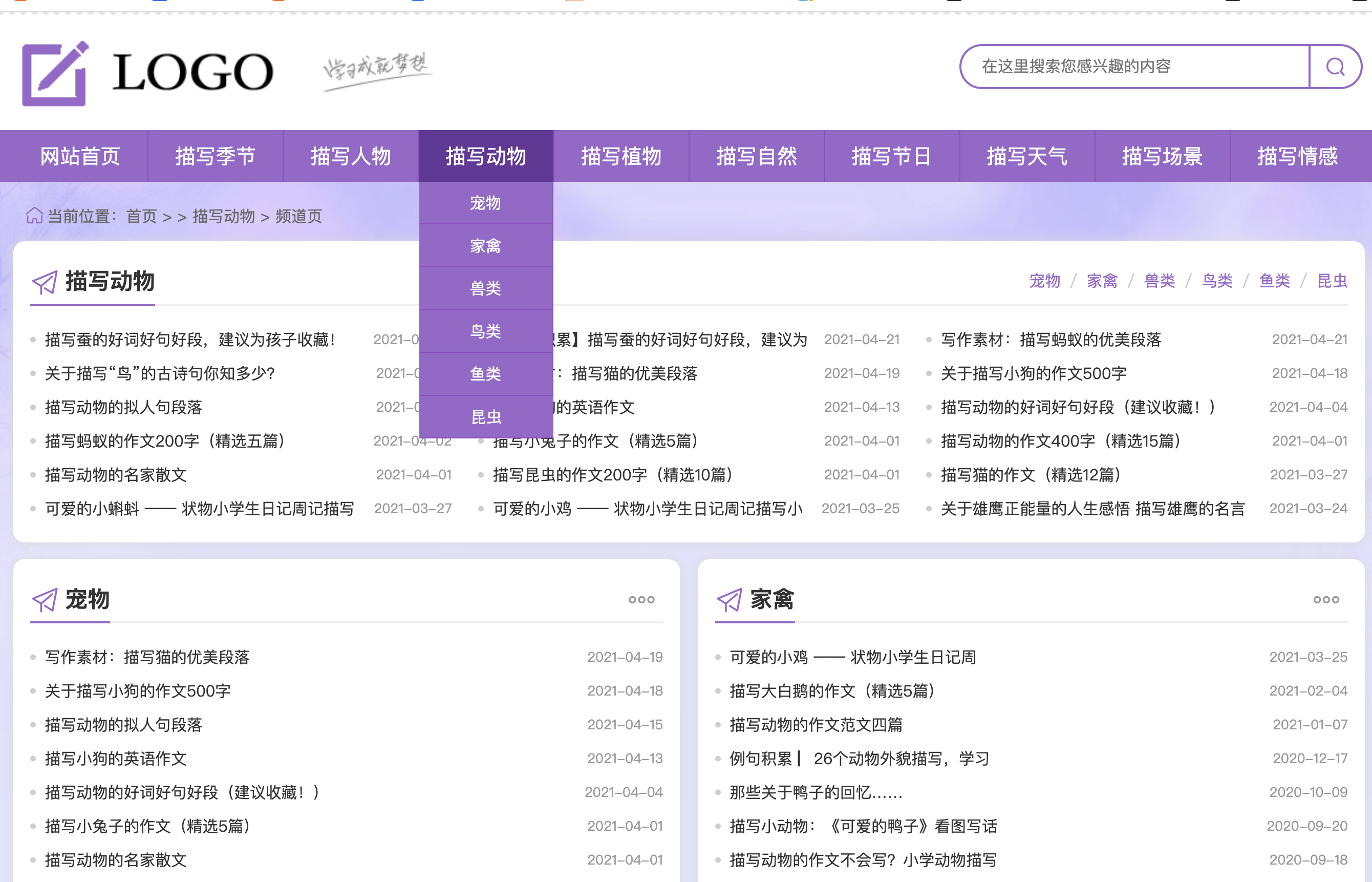Click the paper plane icon beside 家禽 heading
The height and width of the screenshot is (882, 1372).
(x=729, y=600)
